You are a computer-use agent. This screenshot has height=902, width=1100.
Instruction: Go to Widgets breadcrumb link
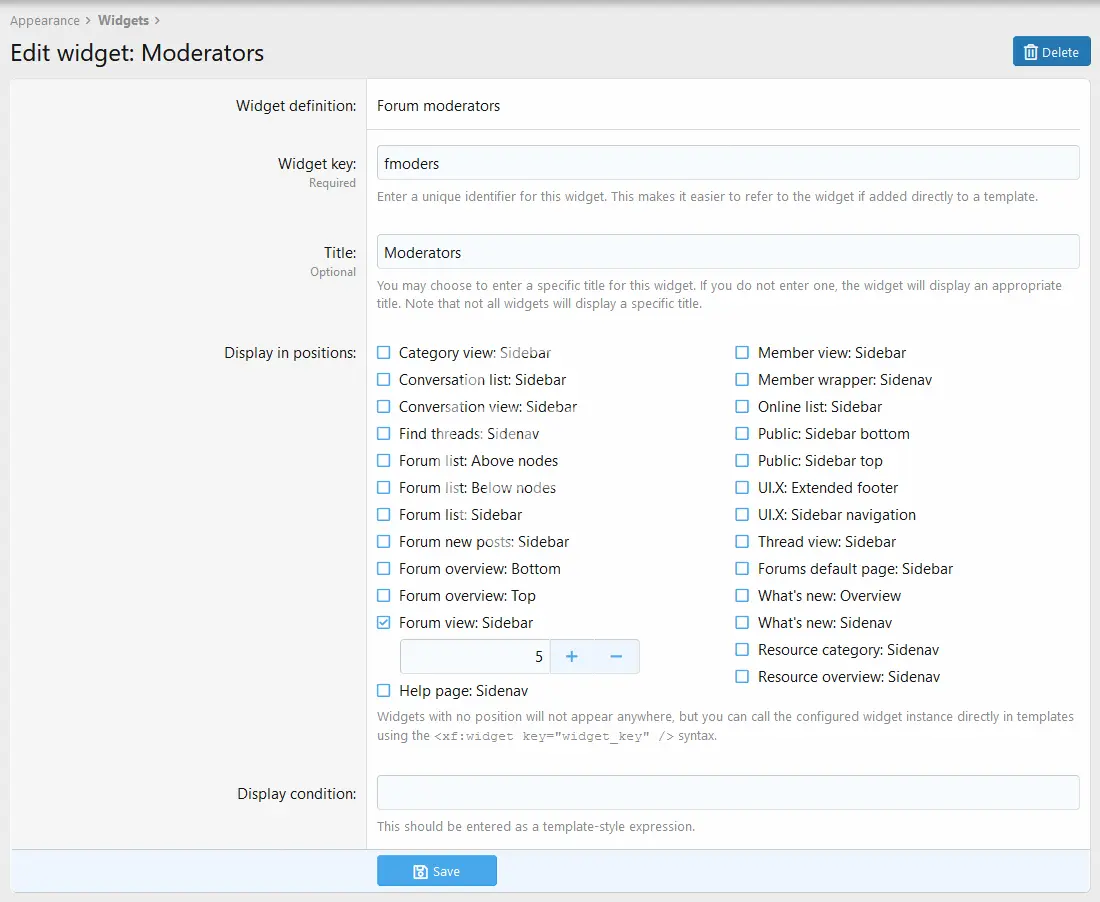coord(123,20)
